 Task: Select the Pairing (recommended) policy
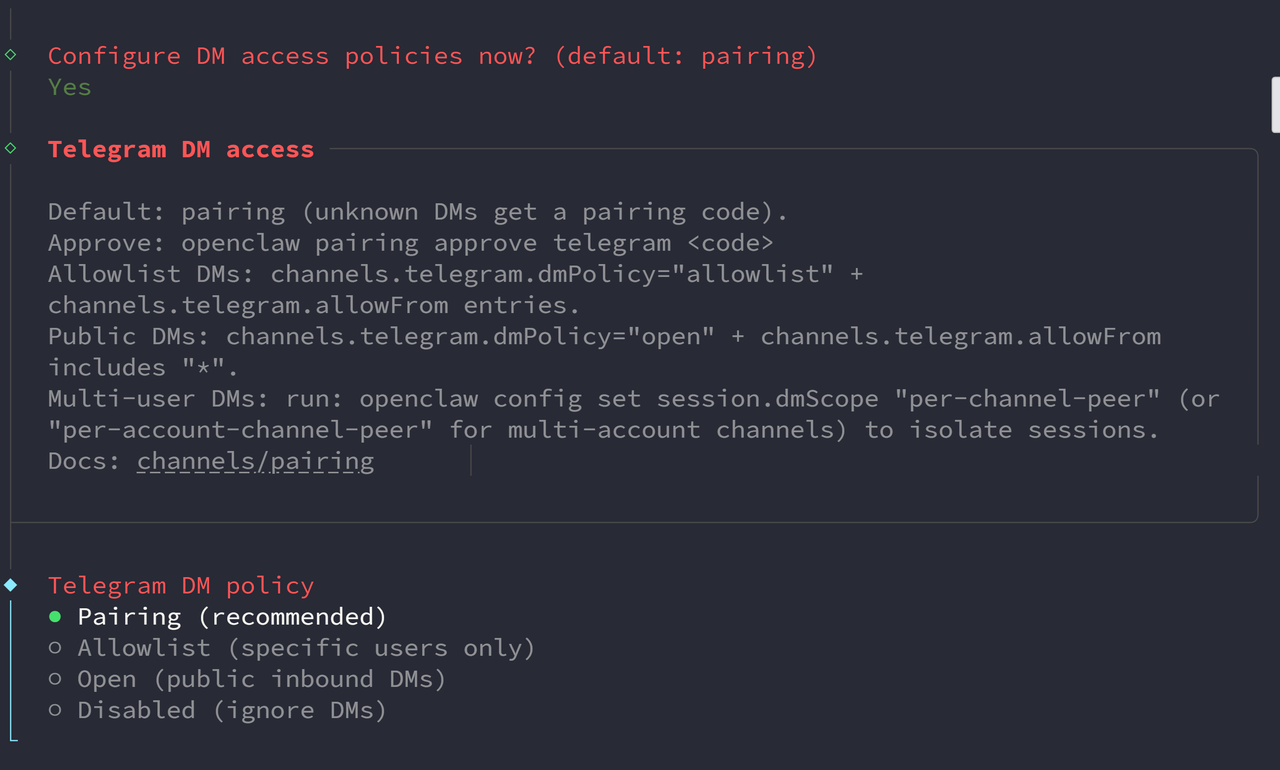coord(231,616)
